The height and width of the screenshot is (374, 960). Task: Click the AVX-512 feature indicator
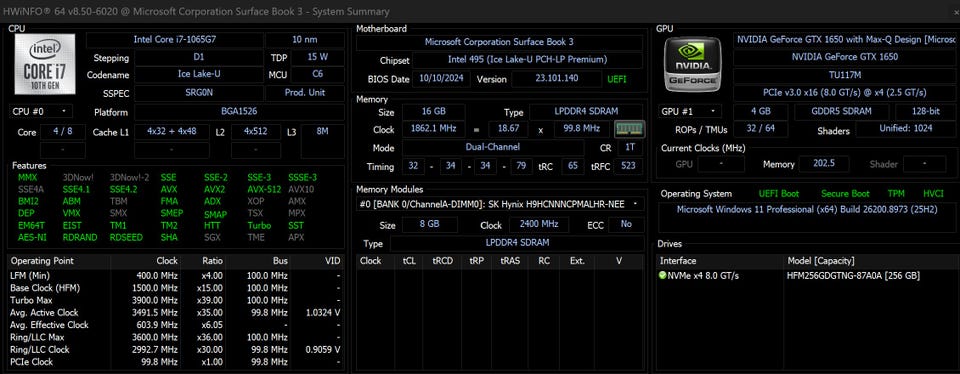[x=264, y=189]
